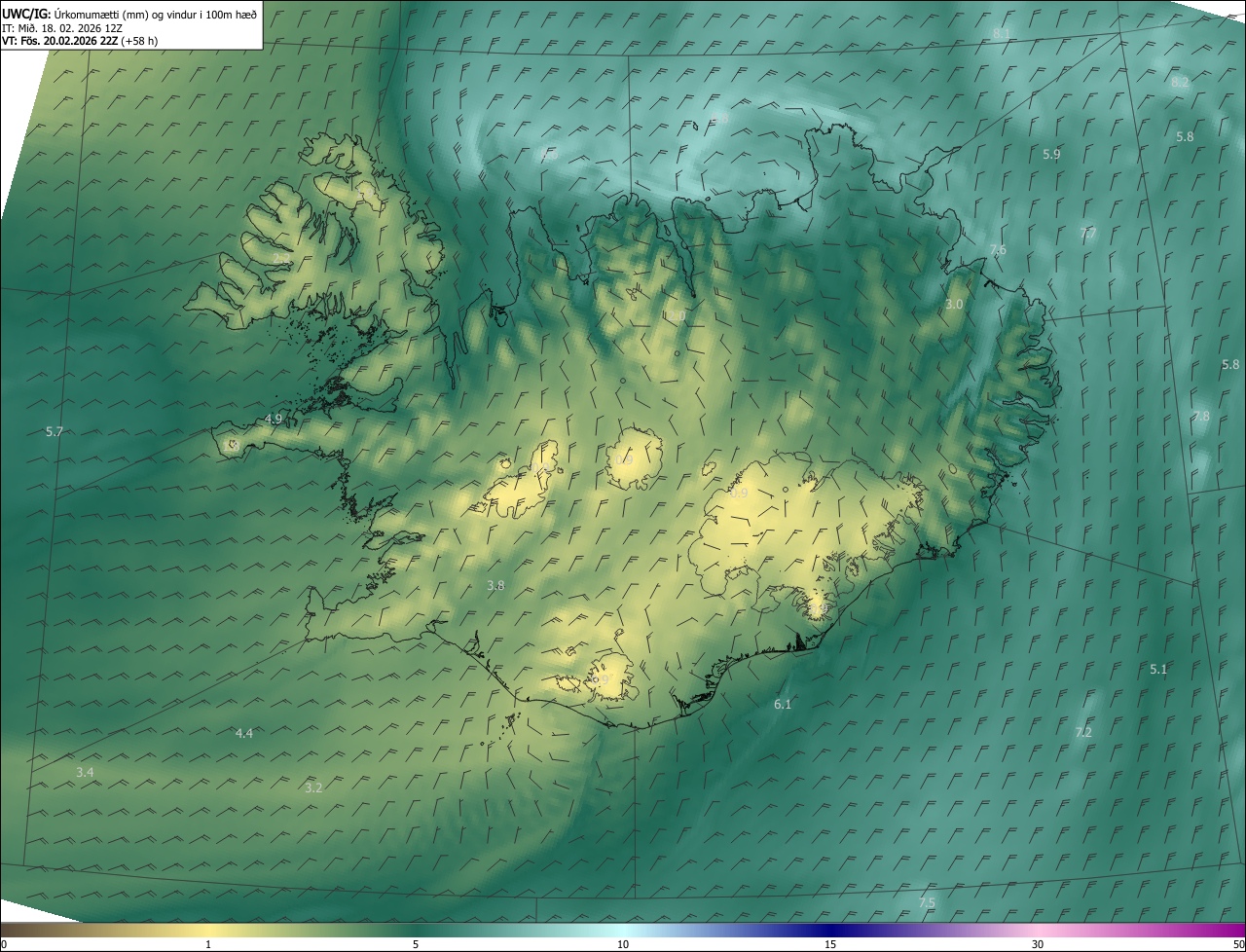The height and width of the screenshot is (952, 1246).
Task: Click the 3.4 value label
Action: click(x=85, y=772)
